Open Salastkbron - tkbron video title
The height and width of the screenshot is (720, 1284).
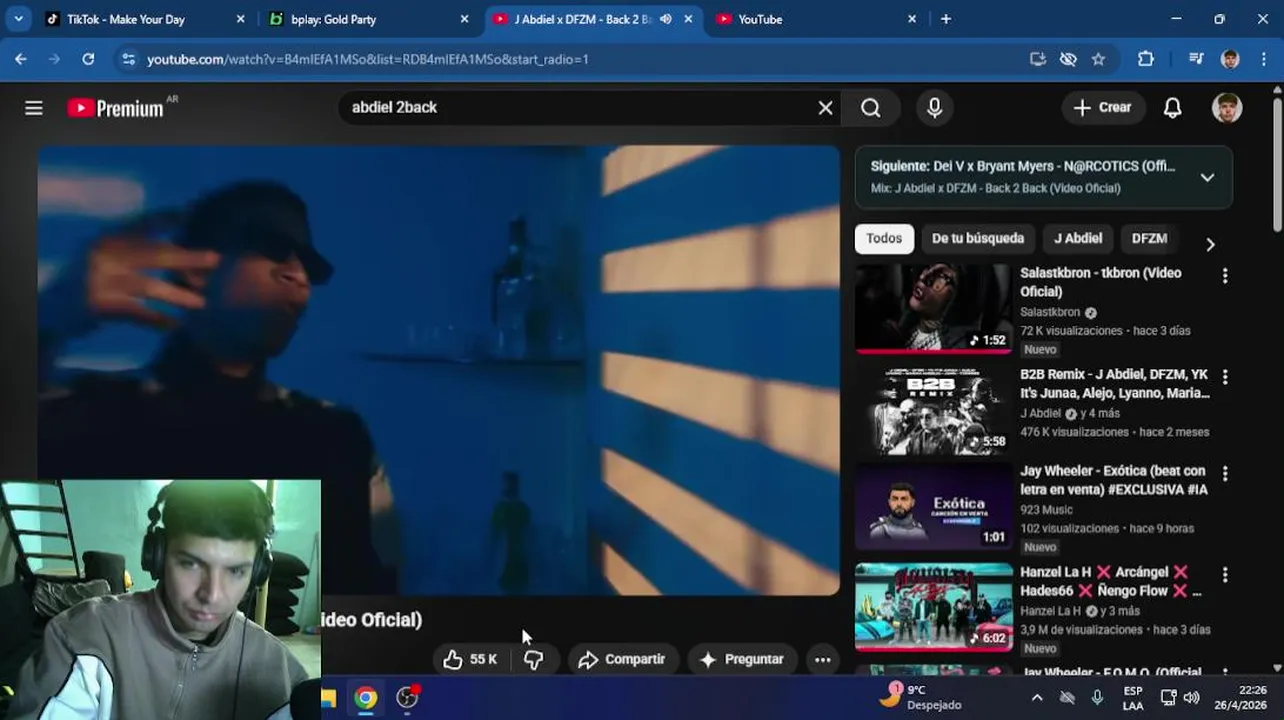(x=1100, y=282)
